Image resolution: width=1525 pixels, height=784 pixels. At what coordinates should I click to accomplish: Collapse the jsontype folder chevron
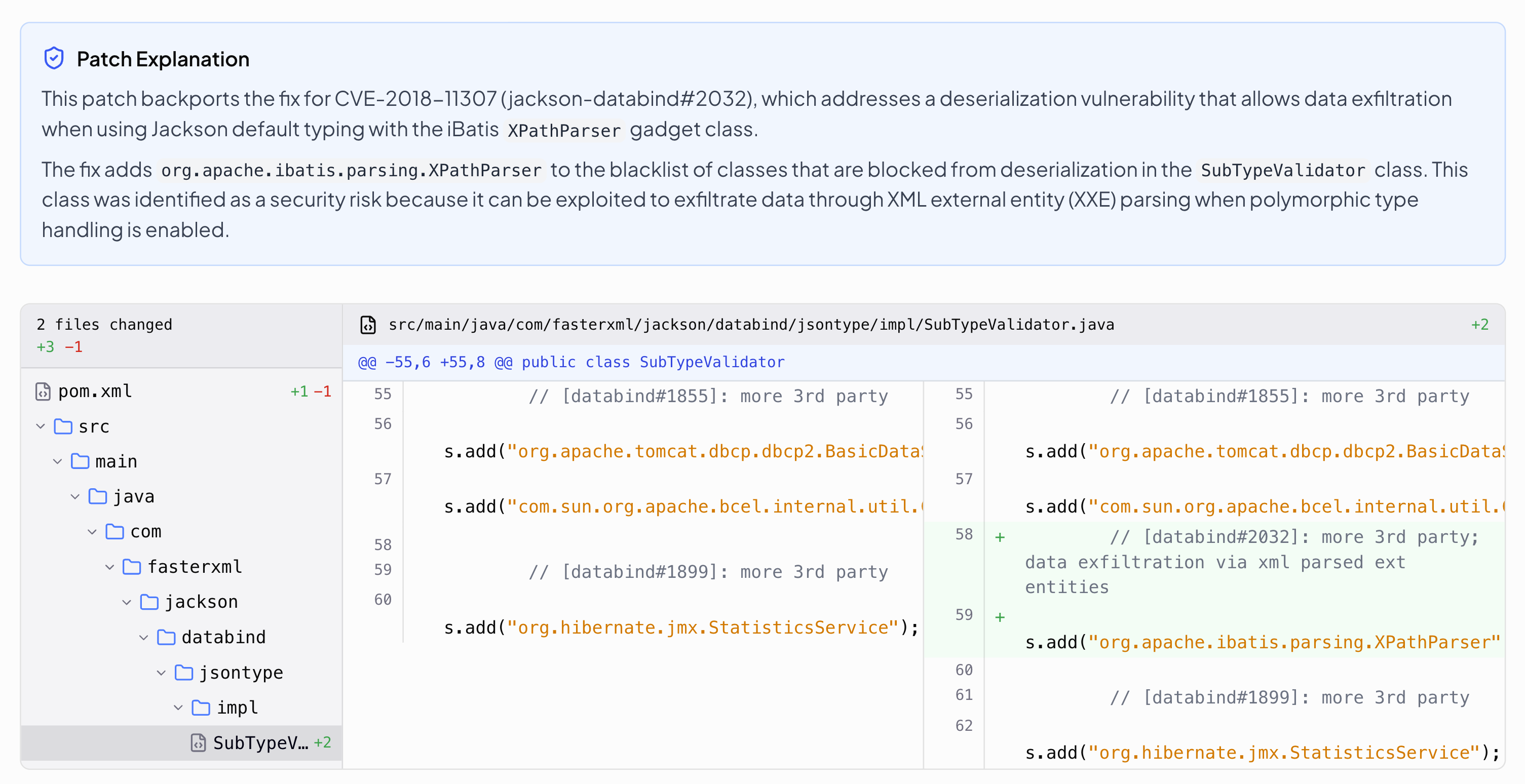click(x=161, y=673)
